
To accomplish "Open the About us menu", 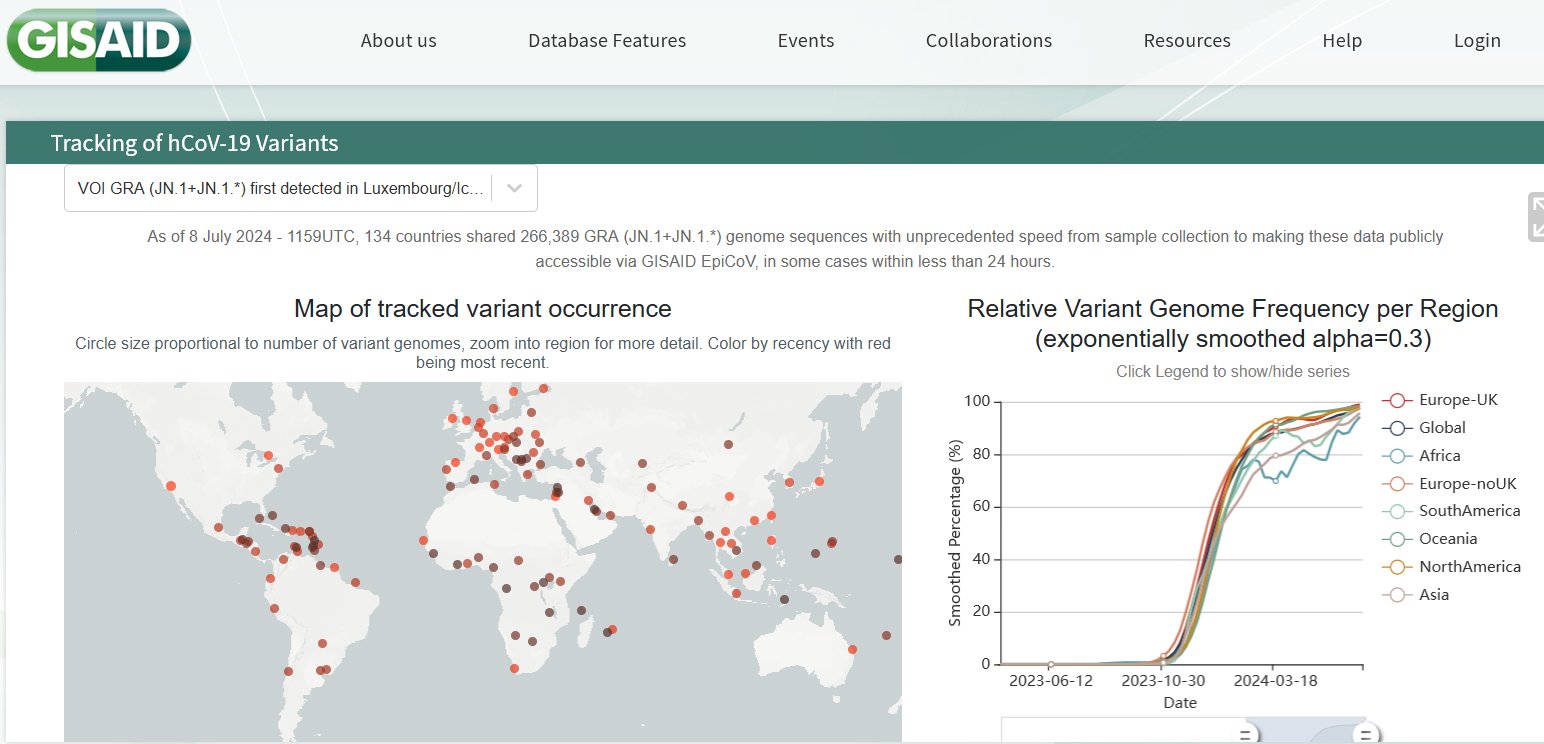I will click(398, 41).
